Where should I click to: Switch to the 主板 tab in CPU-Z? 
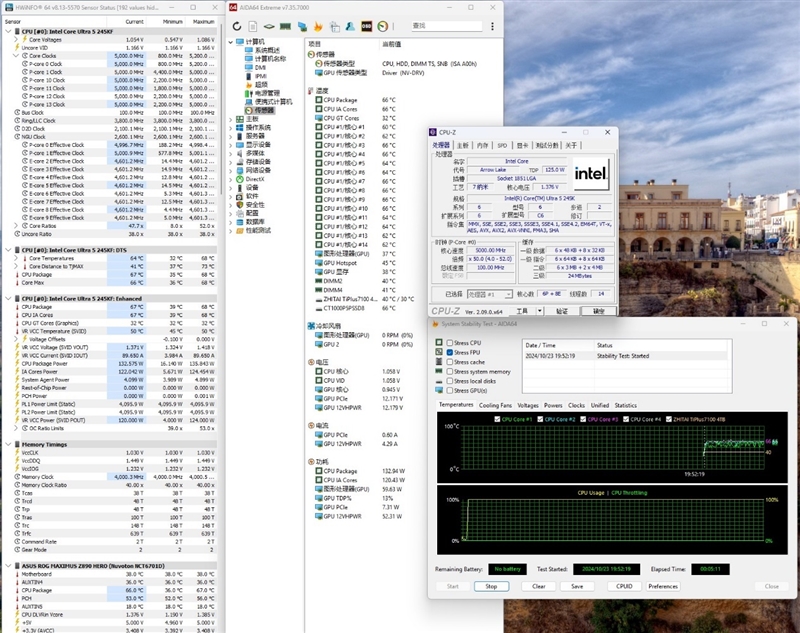tap(463, 145)
